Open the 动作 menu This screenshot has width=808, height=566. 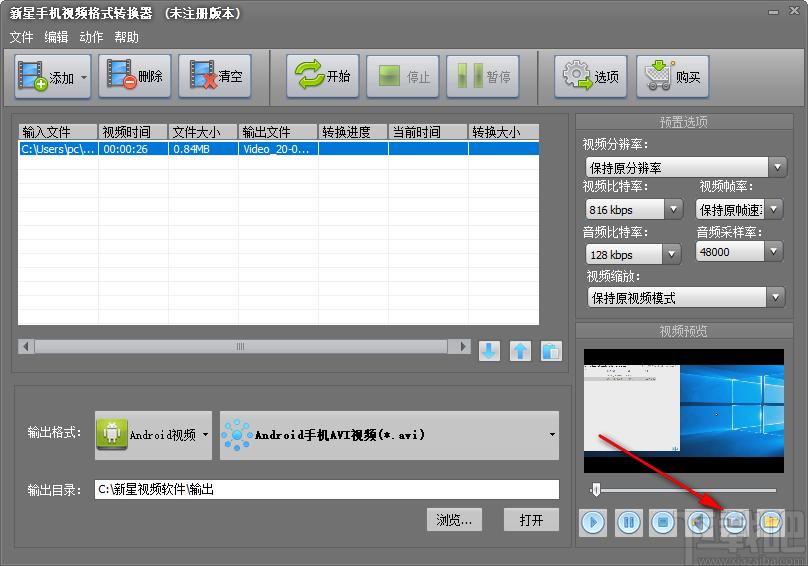click(91, 37)
